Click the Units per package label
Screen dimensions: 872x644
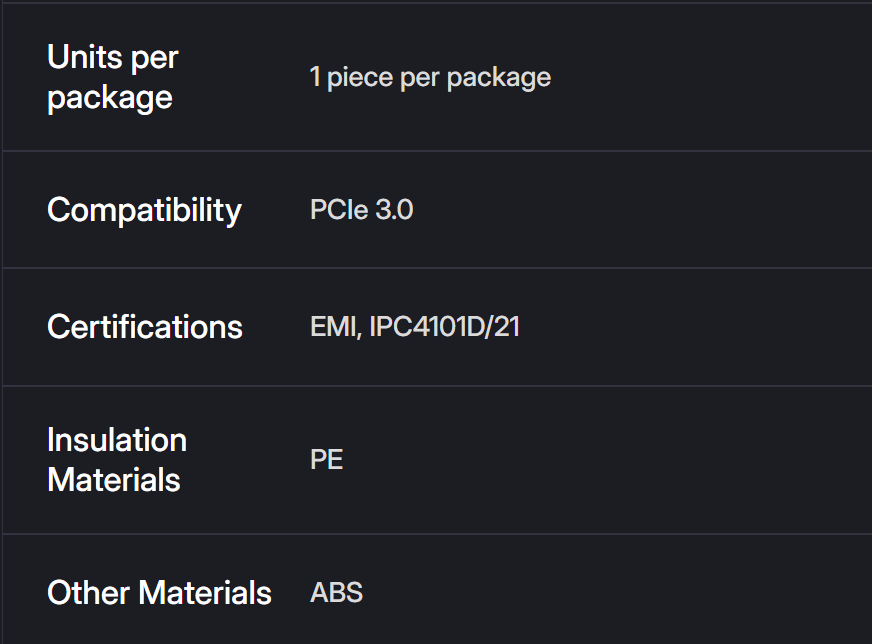click(x=112, y=77)
